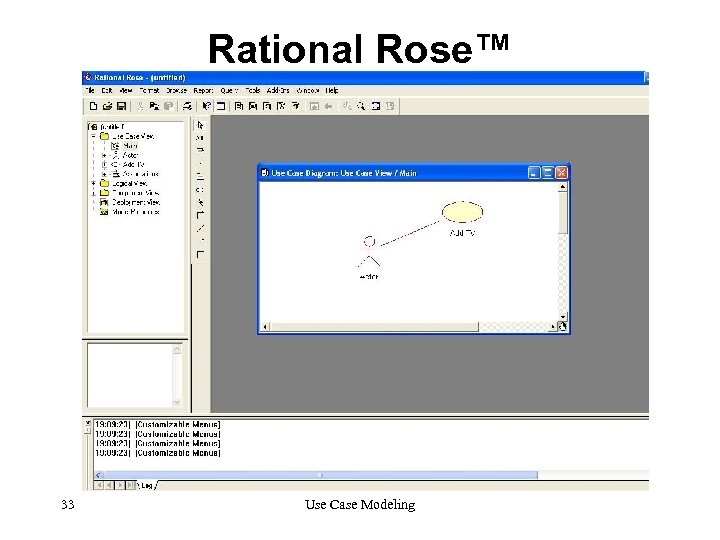Screen dimensions: 720x540
Task: Open the Help menu
Action: (x=332, y=90)
